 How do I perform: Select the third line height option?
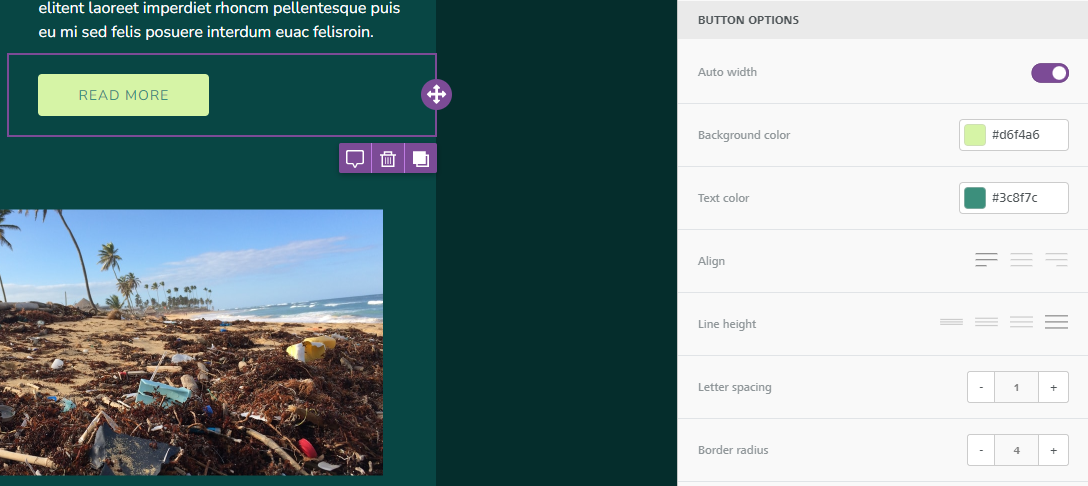click(1021, 322)
